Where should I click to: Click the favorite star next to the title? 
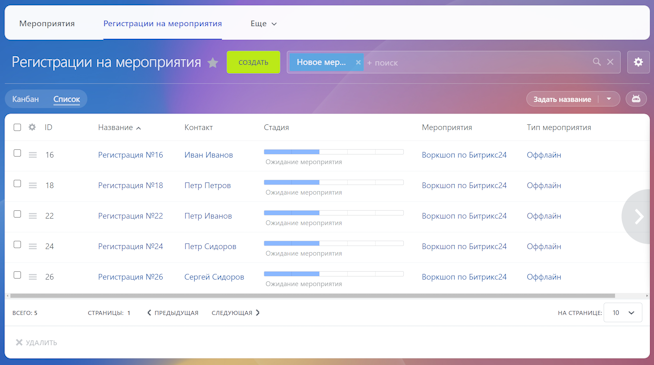pyautogui.click(x=213, y=63)
